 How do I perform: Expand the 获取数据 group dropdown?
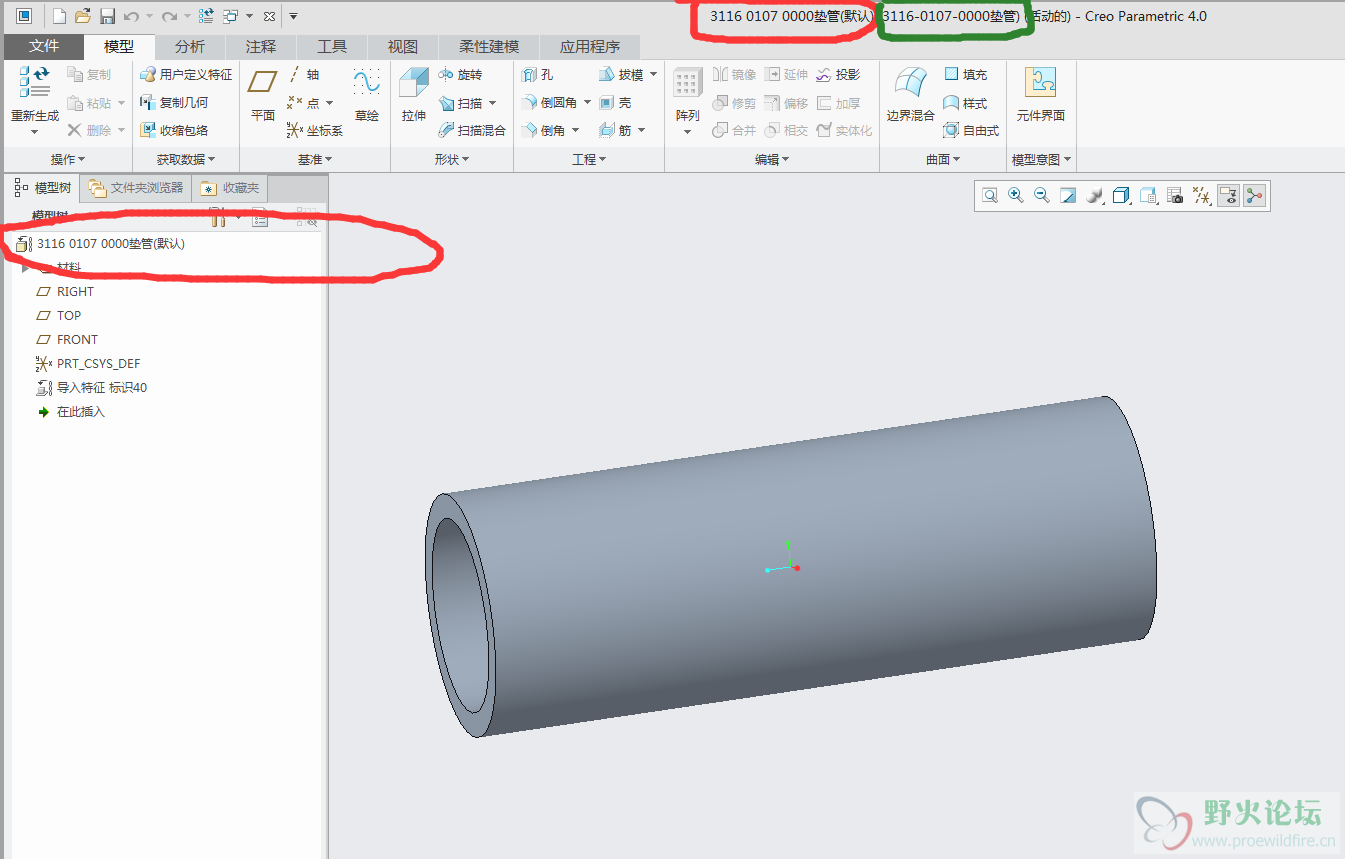[x=186, y=159]
